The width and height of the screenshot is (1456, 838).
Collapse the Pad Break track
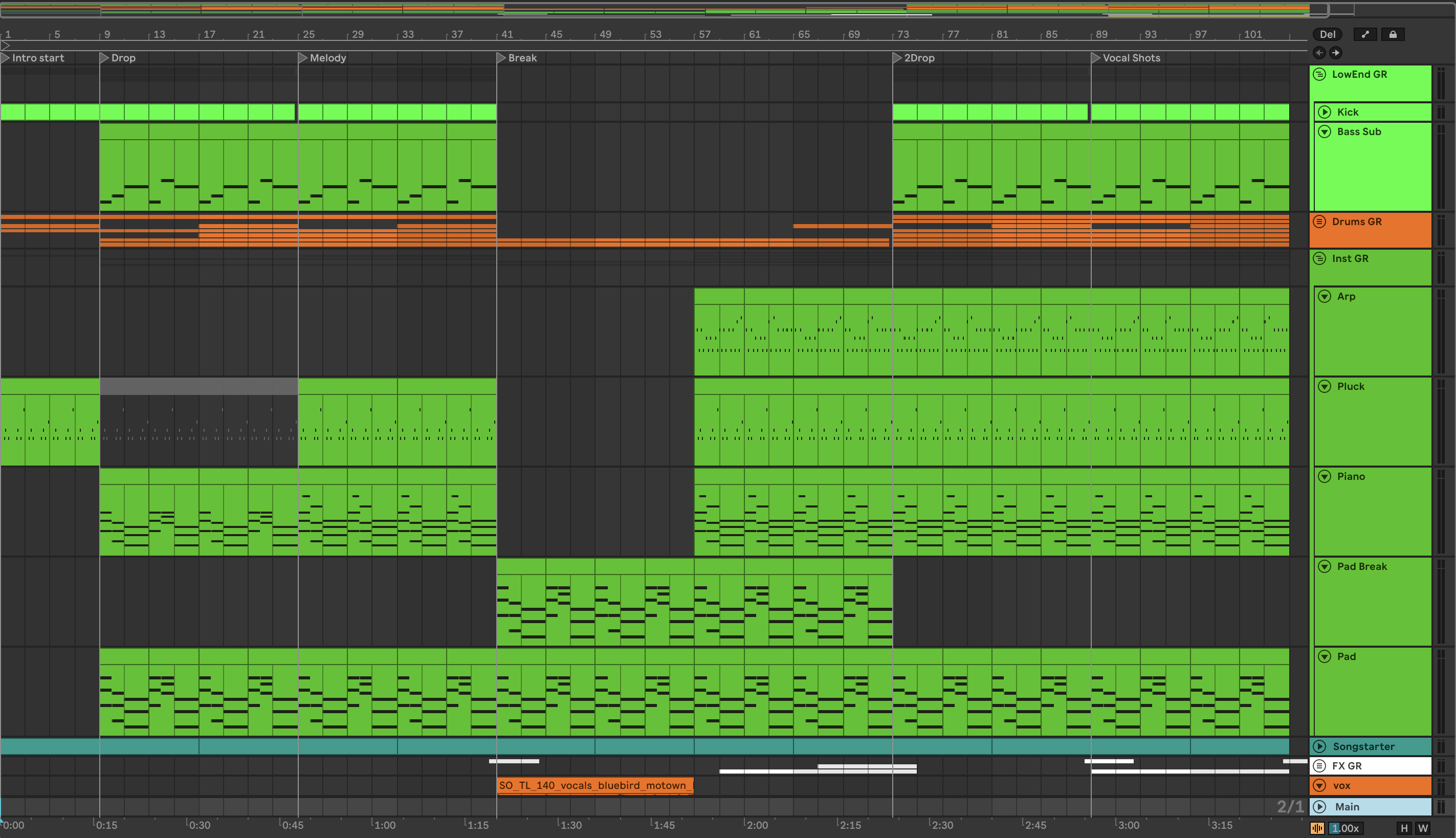1325,566
